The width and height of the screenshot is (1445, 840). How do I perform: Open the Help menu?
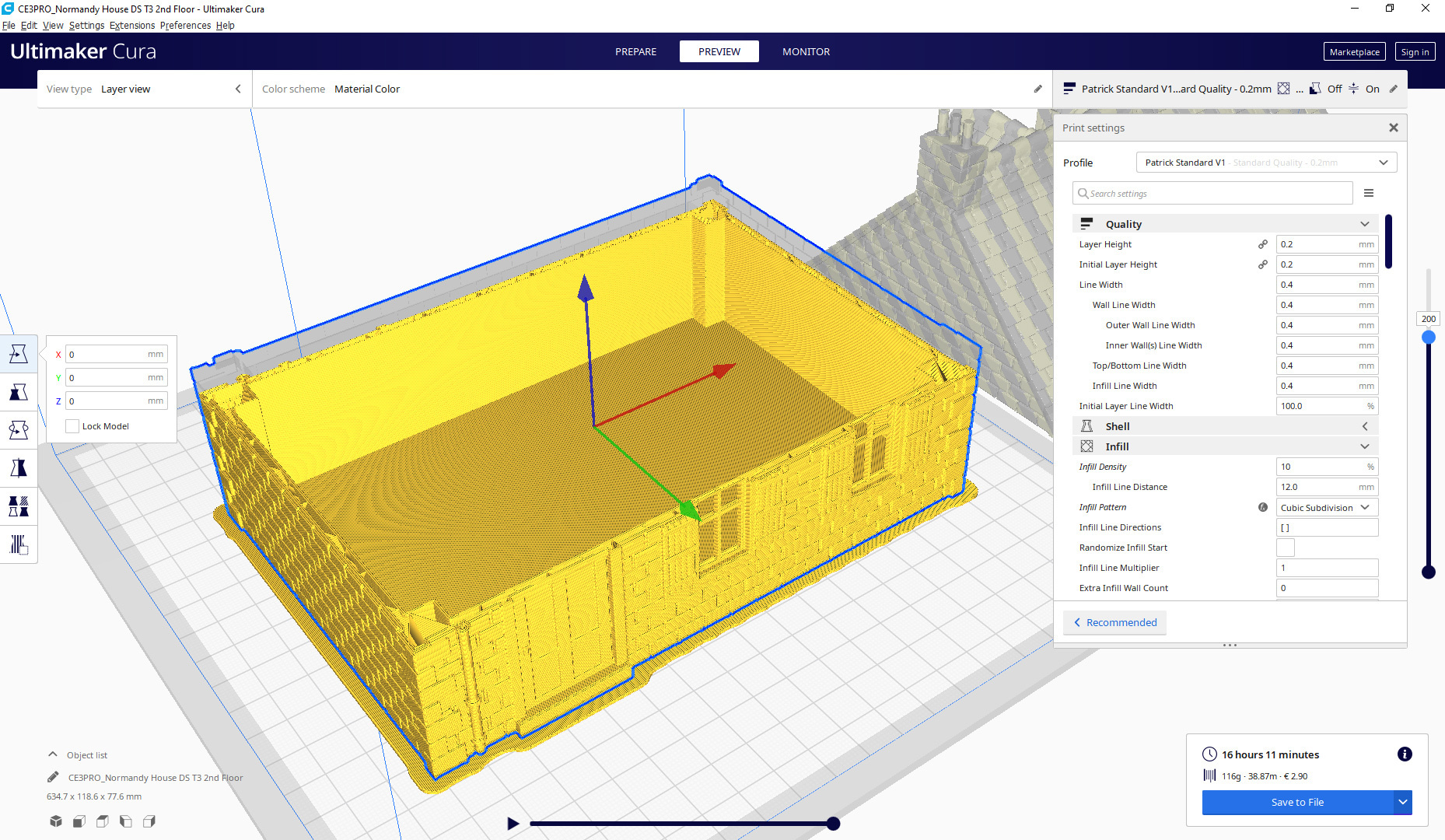coord(225,26)
